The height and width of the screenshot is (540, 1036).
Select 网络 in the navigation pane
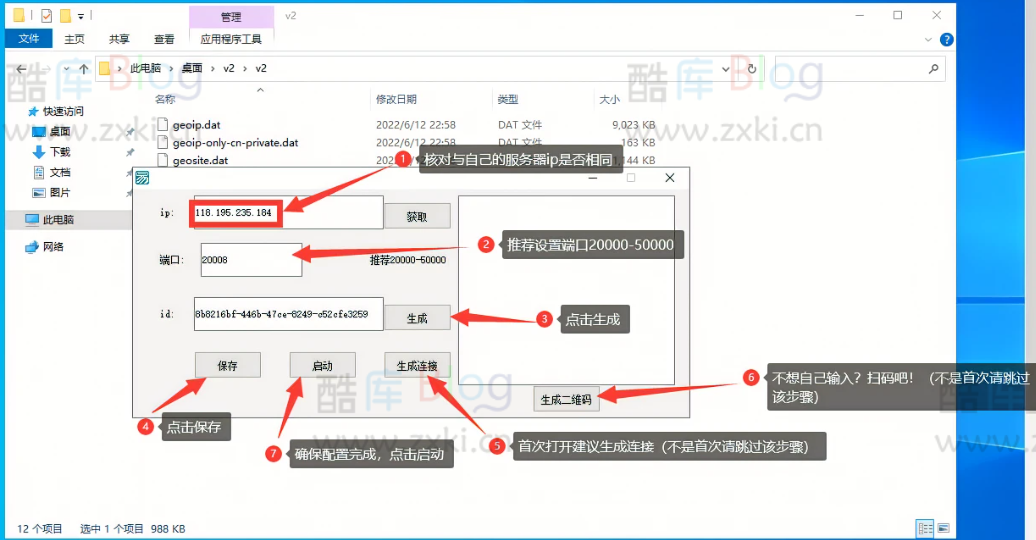click(x=53, y=247)
